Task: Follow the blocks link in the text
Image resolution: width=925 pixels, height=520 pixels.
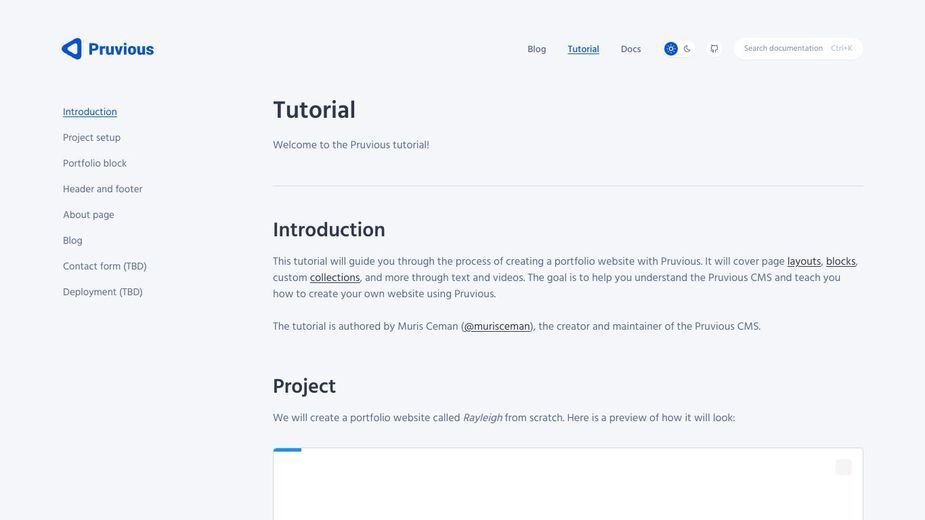Action: [x=841, y=261]
